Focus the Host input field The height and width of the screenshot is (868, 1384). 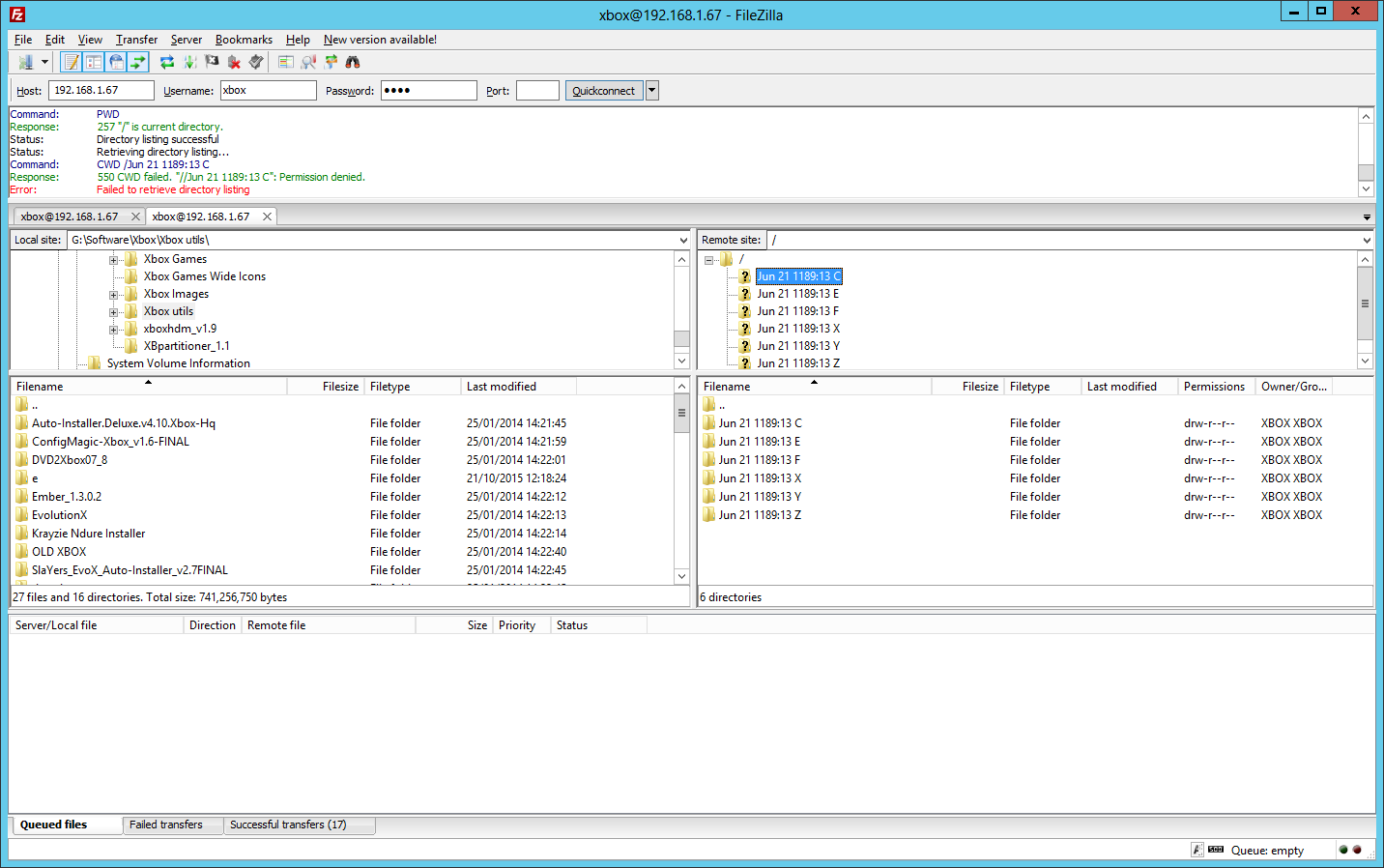[x=101, y=90]
